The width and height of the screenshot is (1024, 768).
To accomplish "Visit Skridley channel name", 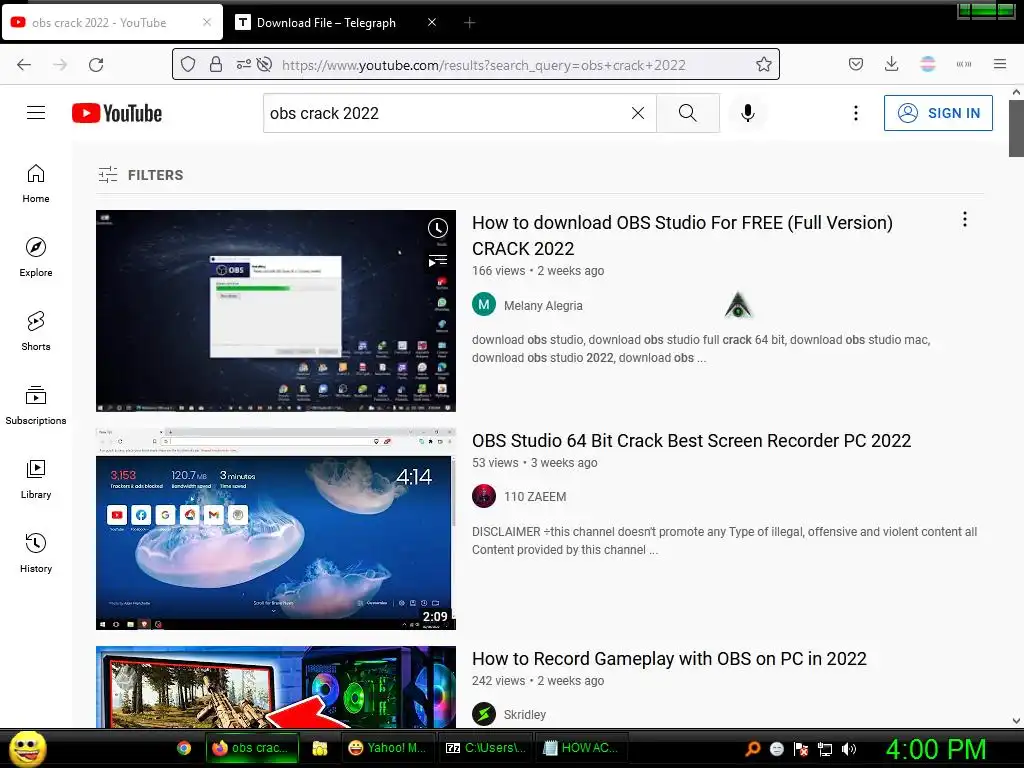I will coord(524,714).
